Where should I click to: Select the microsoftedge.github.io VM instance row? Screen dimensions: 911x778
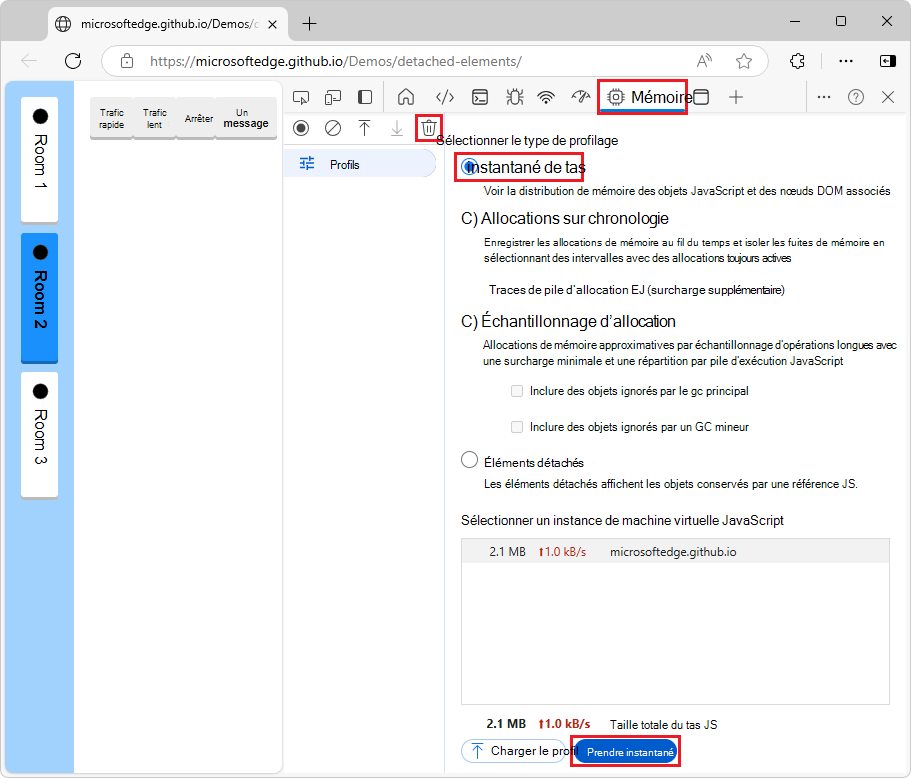point(675,552)
